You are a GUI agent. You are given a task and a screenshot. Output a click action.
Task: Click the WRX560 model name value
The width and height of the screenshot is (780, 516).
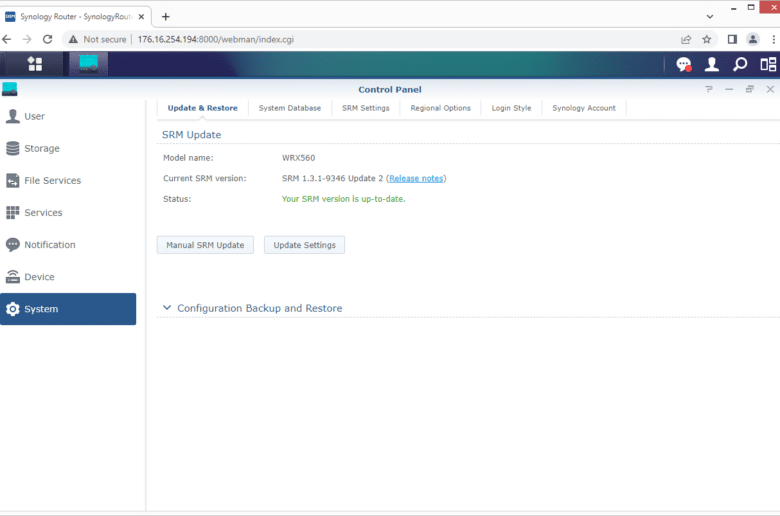(298, 158)
